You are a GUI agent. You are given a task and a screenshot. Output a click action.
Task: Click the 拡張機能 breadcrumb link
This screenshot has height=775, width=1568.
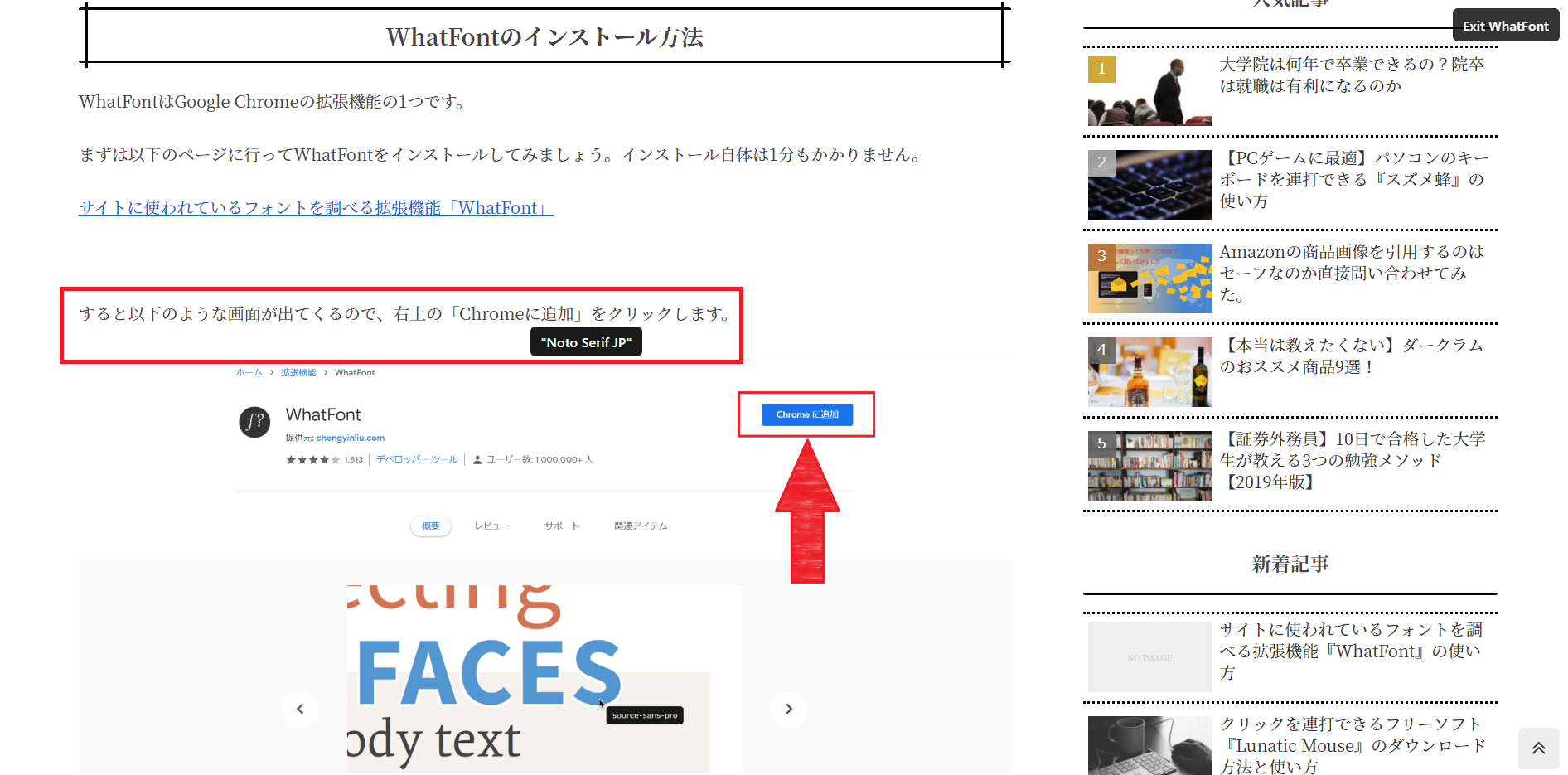(298, 373)
